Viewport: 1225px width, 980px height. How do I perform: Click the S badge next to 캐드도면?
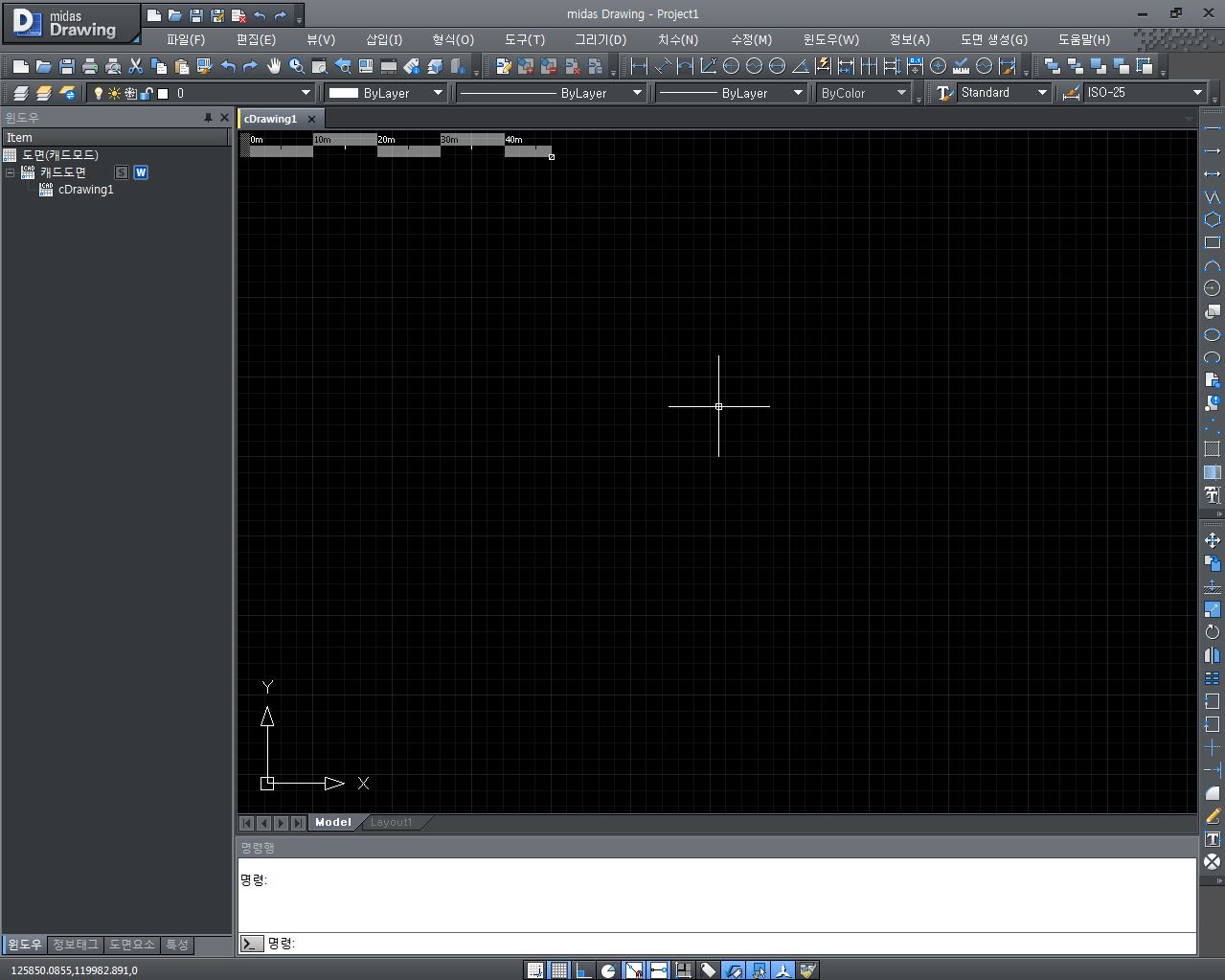[x=122, y=172]
